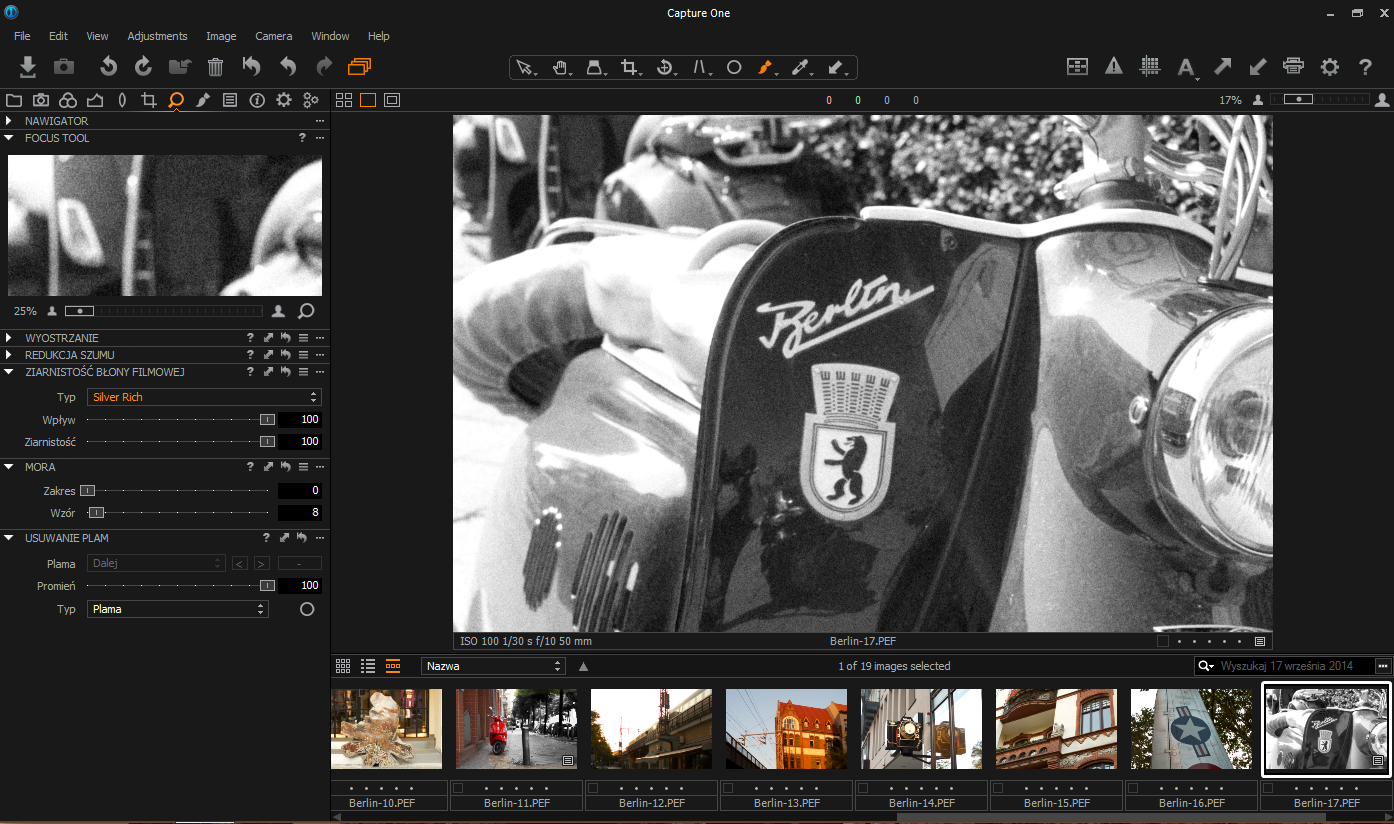Screen dimensions: 1394x824
Task: Open the Library folder tool tab
Action: click(14, 100)
